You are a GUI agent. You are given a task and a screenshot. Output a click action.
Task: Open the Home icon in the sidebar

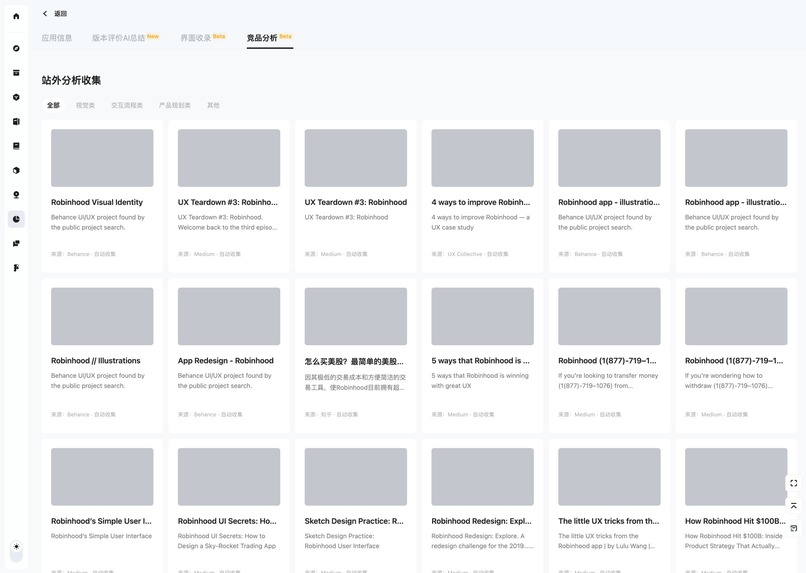tap(16, 16)
